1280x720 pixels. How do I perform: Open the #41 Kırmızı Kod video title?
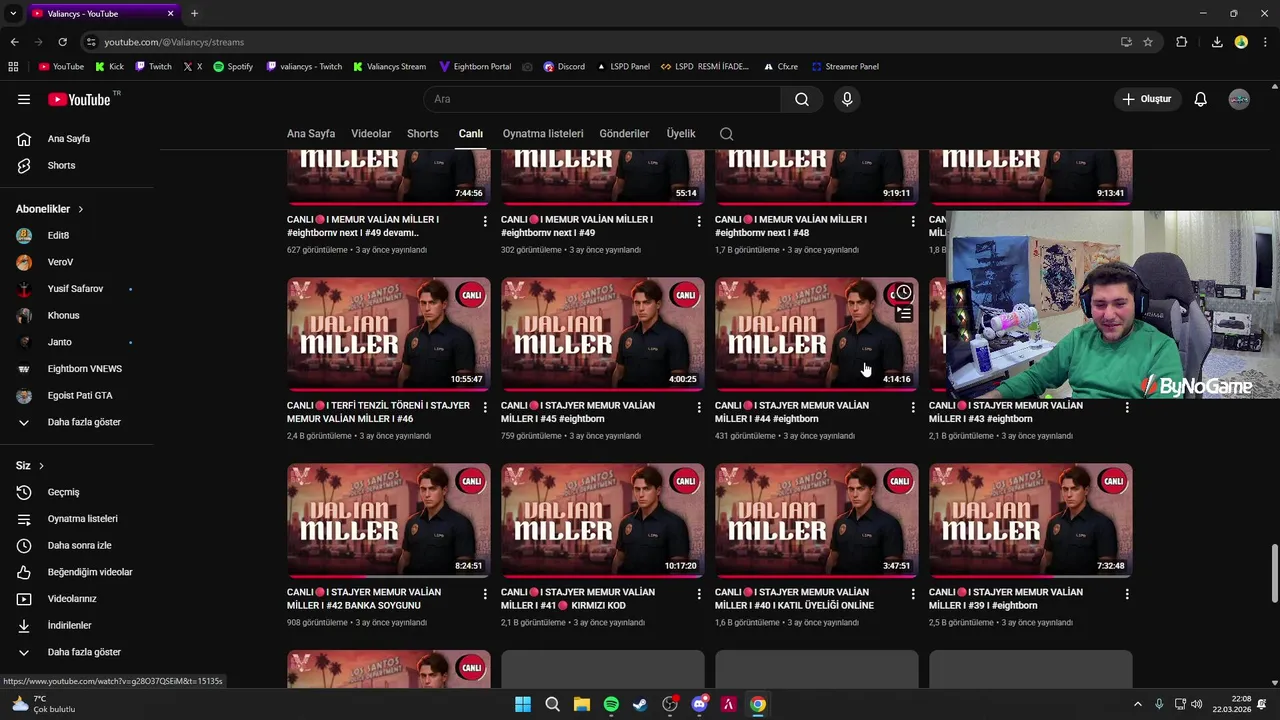(x=578, y=599)
